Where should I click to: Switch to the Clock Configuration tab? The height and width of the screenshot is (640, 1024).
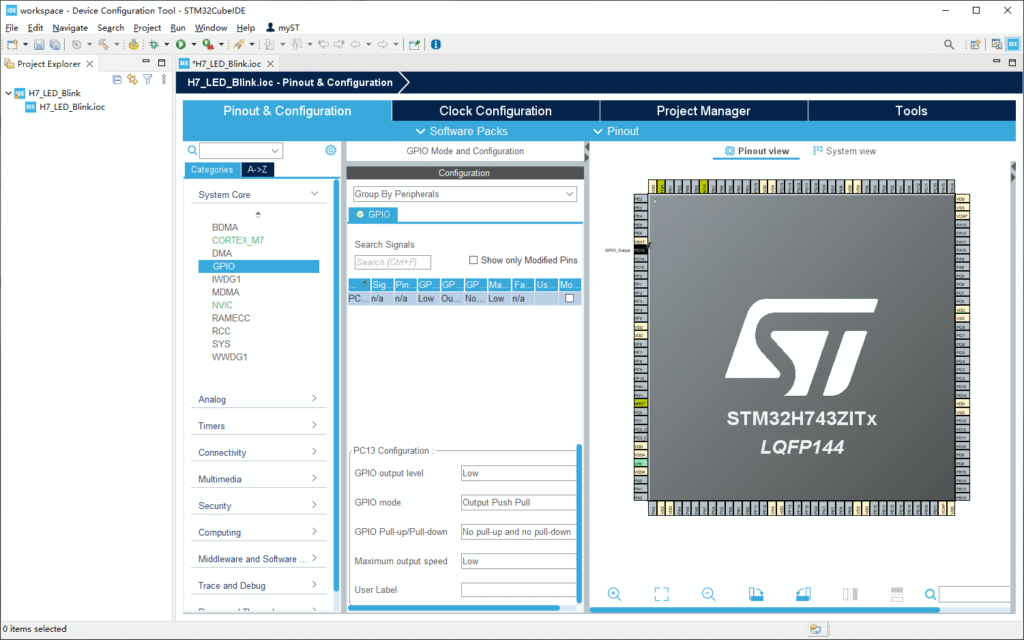(x=496, y=111)
